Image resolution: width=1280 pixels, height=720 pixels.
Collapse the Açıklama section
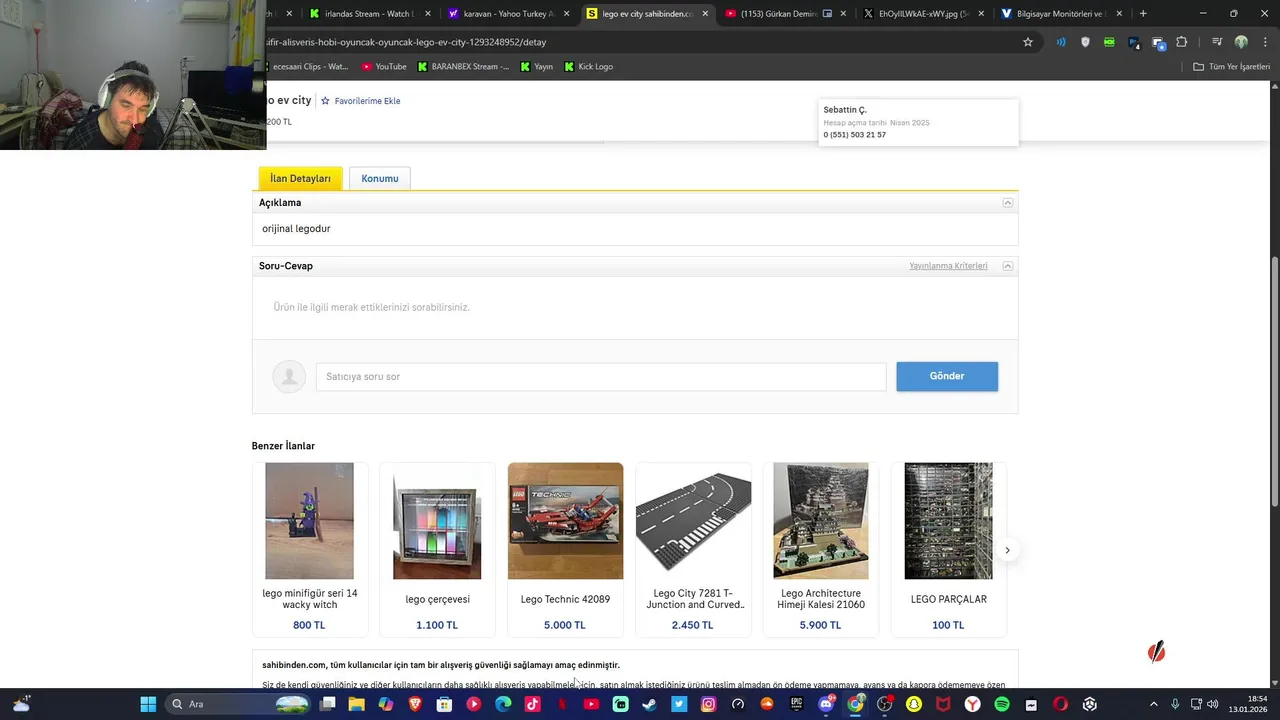pyautogui.click(x=1008, y=203)
